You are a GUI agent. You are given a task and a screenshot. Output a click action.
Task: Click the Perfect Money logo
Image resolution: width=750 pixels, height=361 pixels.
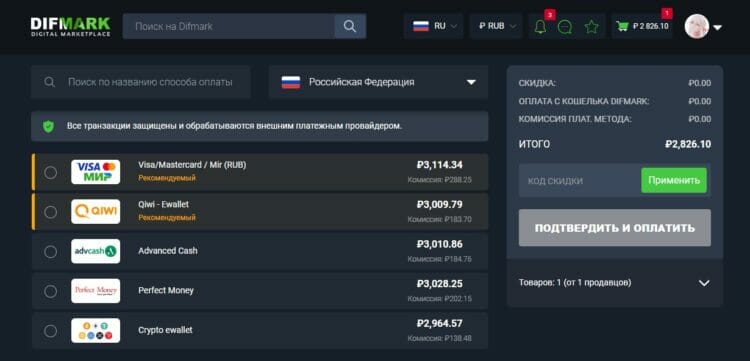tap(96, 291)
